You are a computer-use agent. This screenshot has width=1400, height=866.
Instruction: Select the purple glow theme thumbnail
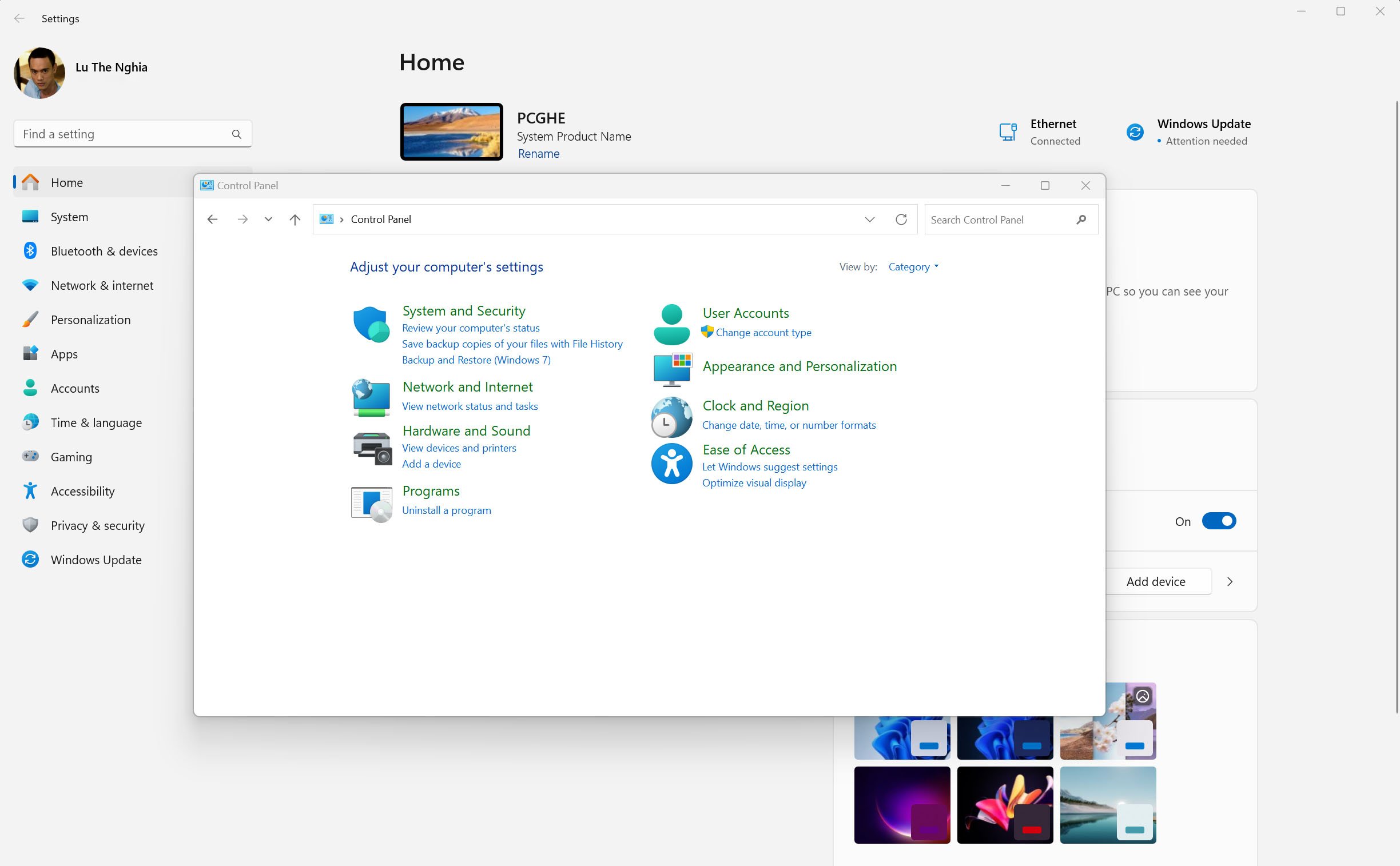tap(901, 805)
